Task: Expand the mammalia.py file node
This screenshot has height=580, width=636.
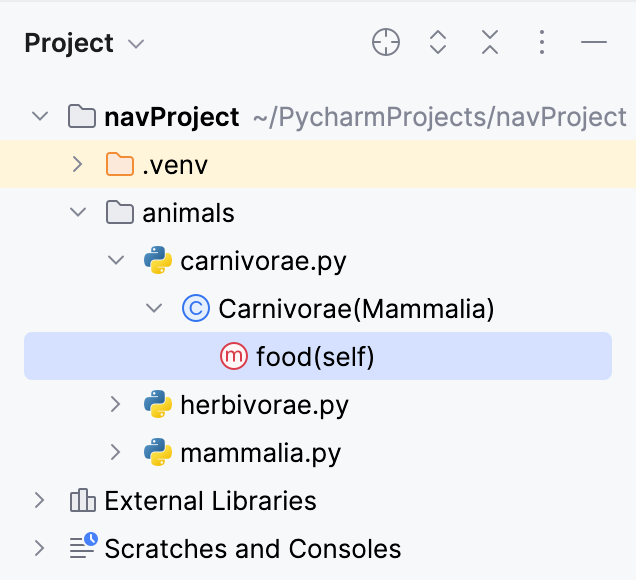Action: 116,453
